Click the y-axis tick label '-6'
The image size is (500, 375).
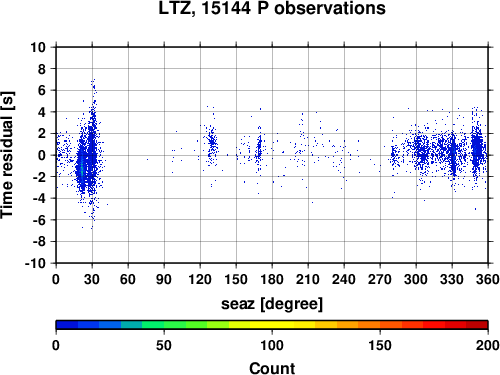tap(39, 220)
